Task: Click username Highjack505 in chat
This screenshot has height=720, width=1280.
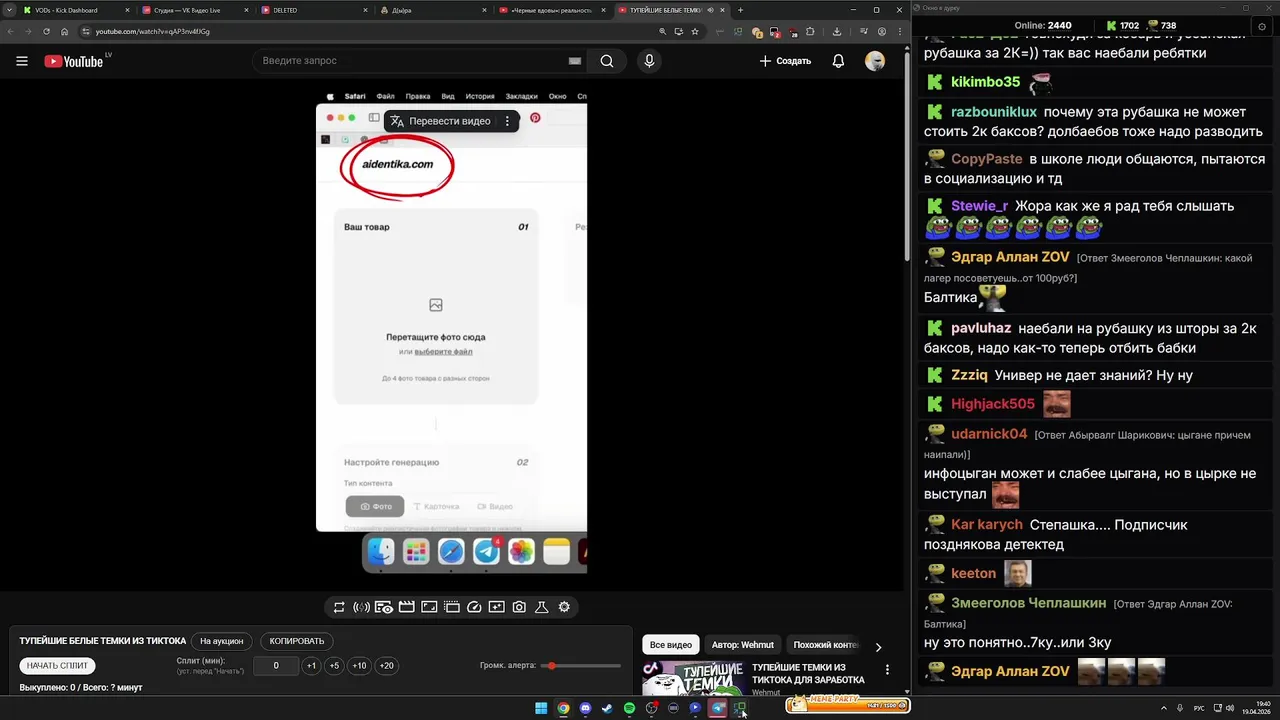Action: [x=993, y=404]
